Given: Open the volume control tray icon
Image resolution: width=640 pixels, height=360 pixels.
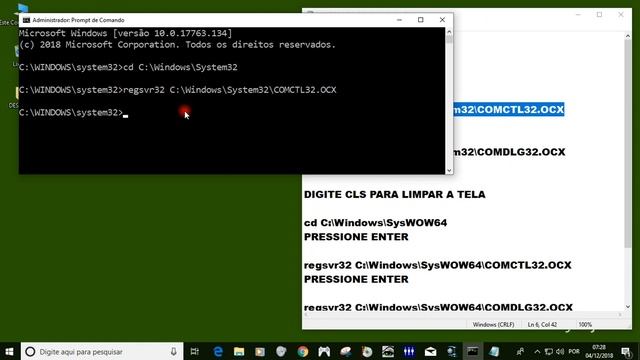Looking at the screenshot, I should [x=560, y=351].
